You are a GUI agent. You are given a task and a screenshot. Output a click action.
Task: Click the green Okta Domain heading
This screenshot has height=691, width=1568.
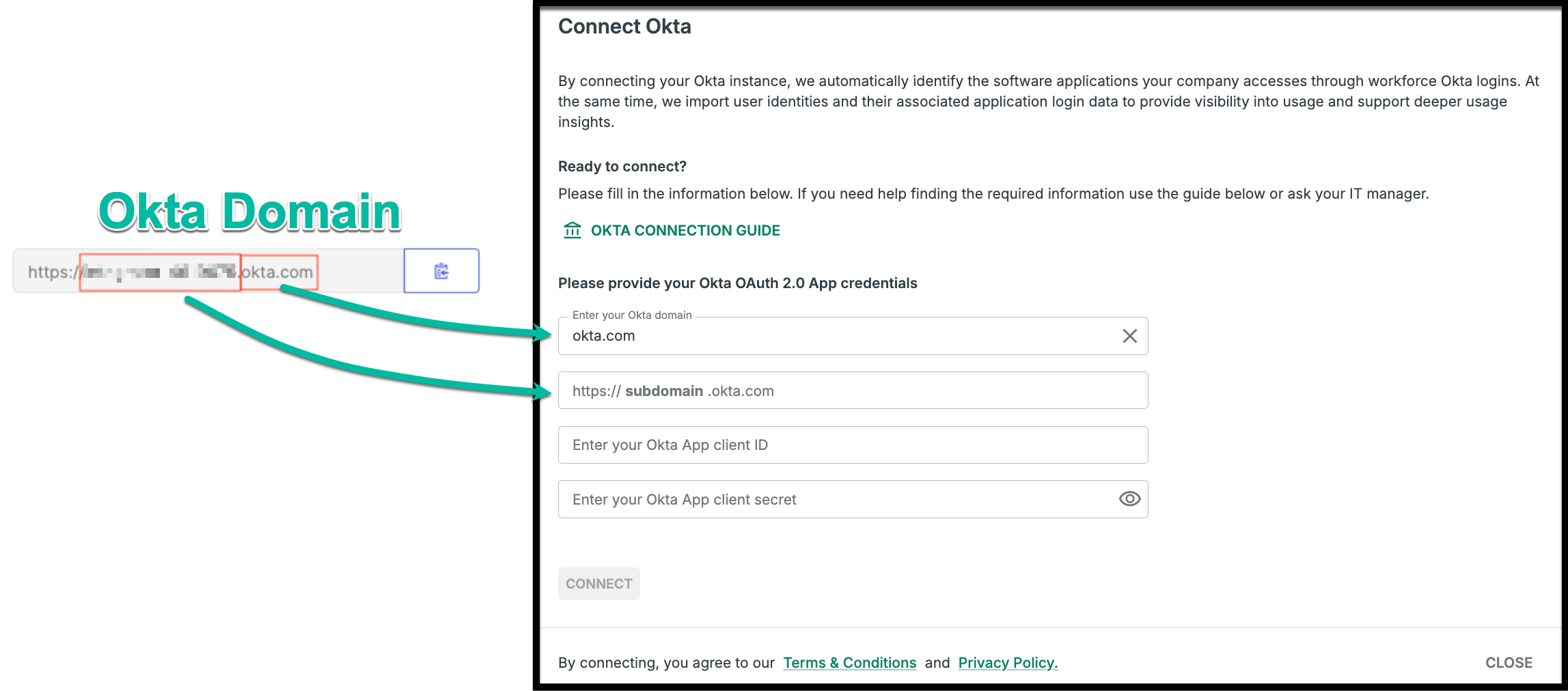tap(249, 212)
